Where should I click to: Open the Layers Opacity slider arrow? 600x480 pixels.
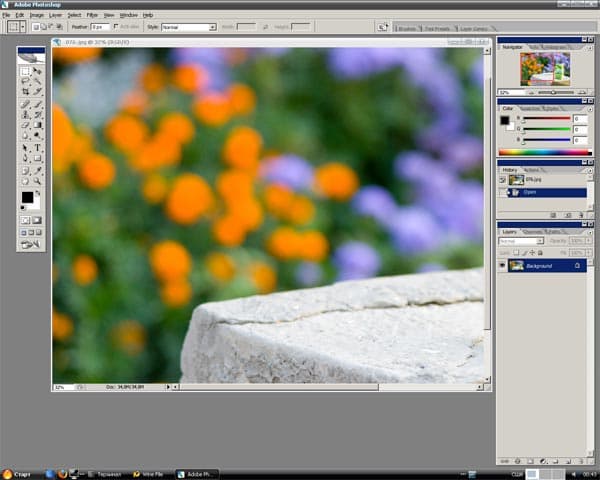point(588,241)
